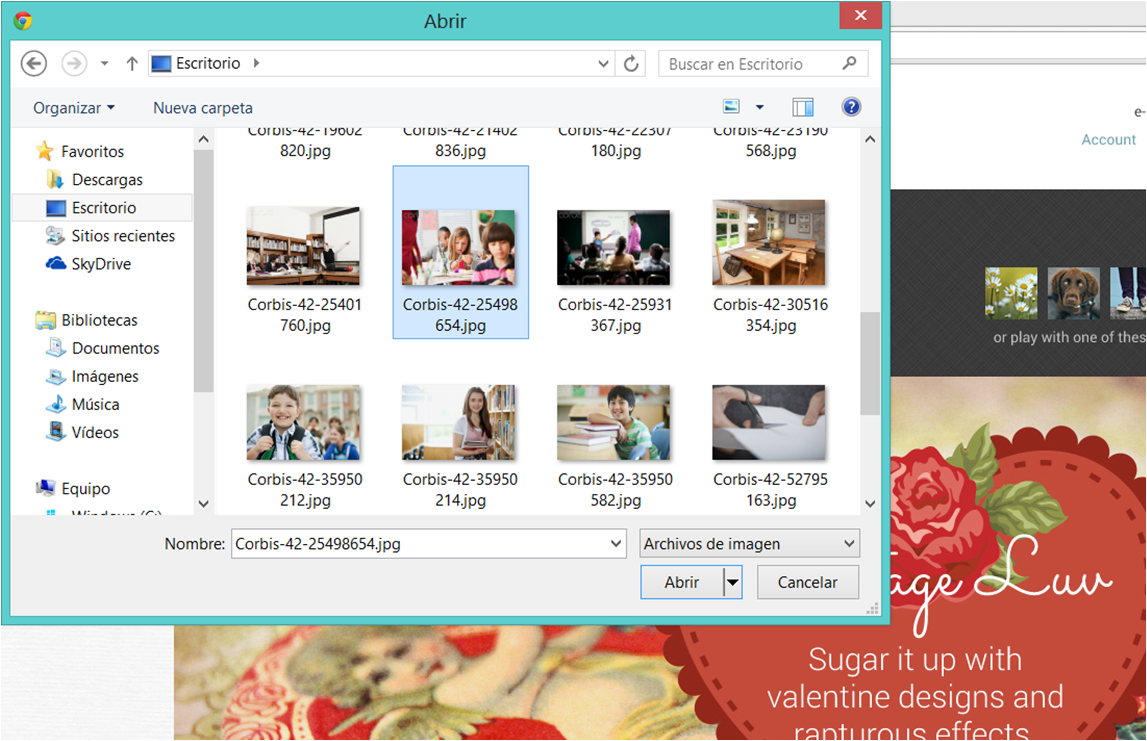Screen dimensions: 1147x741
Task: Click the file list scrollbar thumb
Action: (870, 364)
